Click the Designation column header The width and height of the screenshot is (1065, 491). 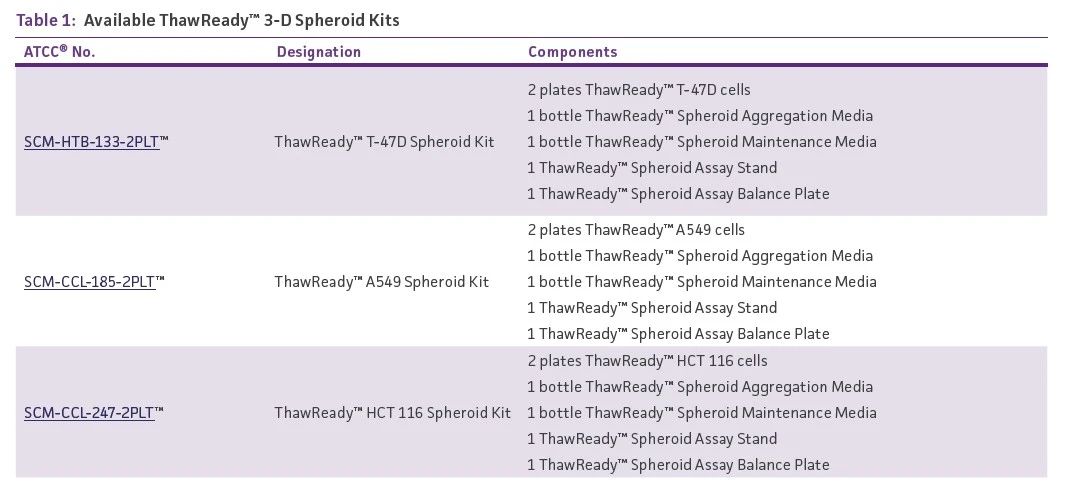[x=318, y=52]
